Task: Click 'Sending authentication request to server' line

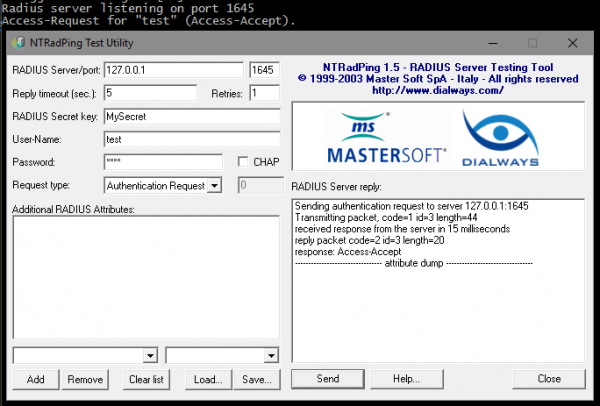Action: [411, 206]
